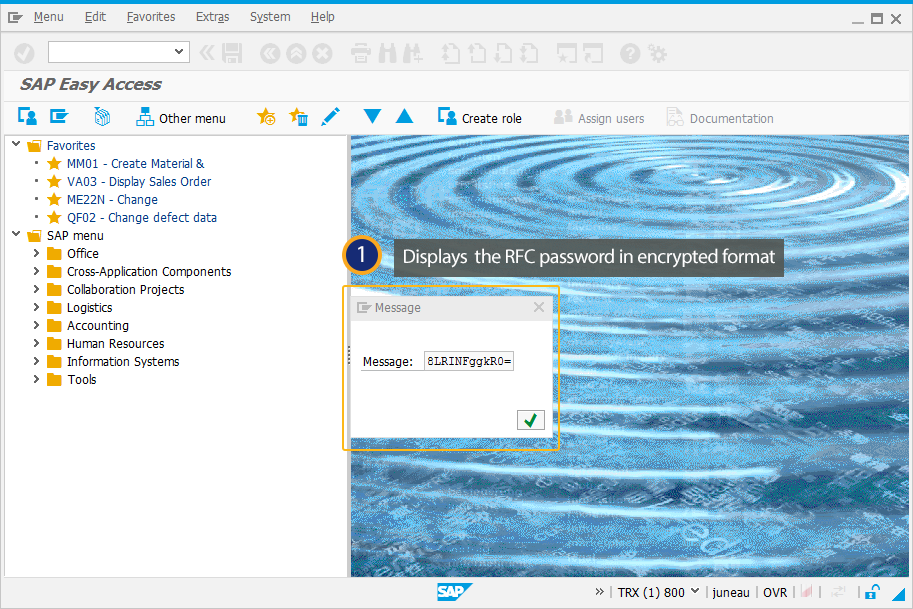Click the Next Page icon

pos(503,54)
